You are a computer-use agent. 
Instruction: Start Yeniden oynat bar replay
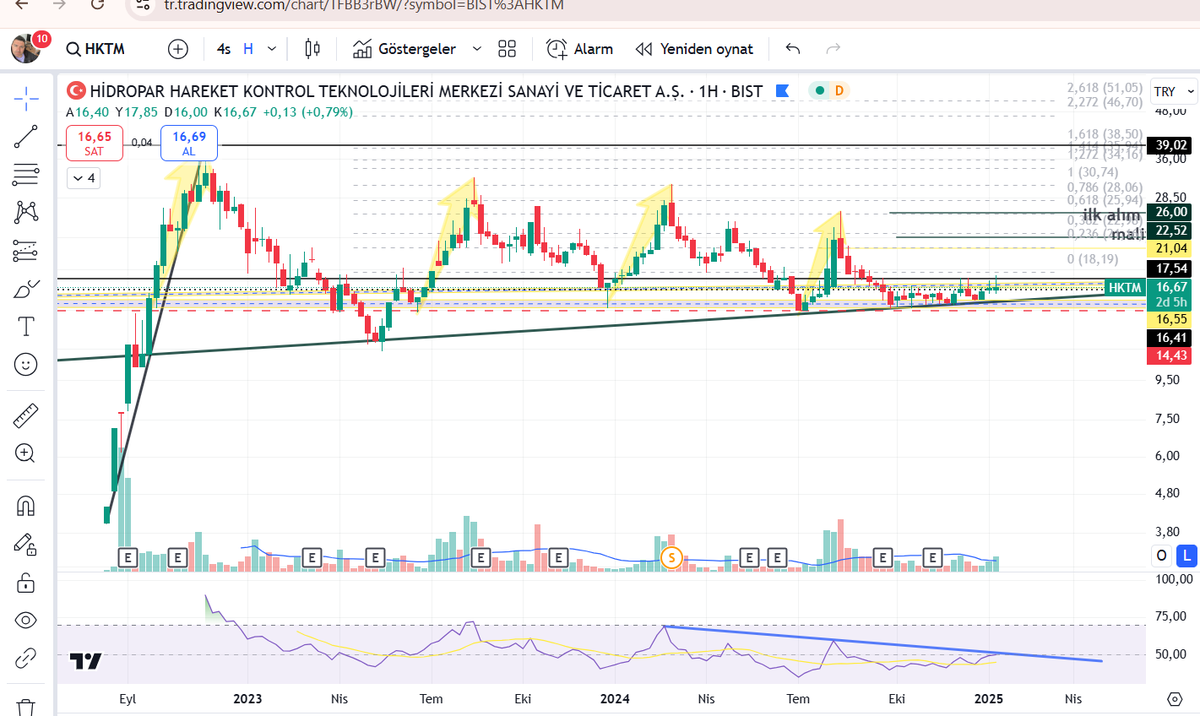pos(695,48)
